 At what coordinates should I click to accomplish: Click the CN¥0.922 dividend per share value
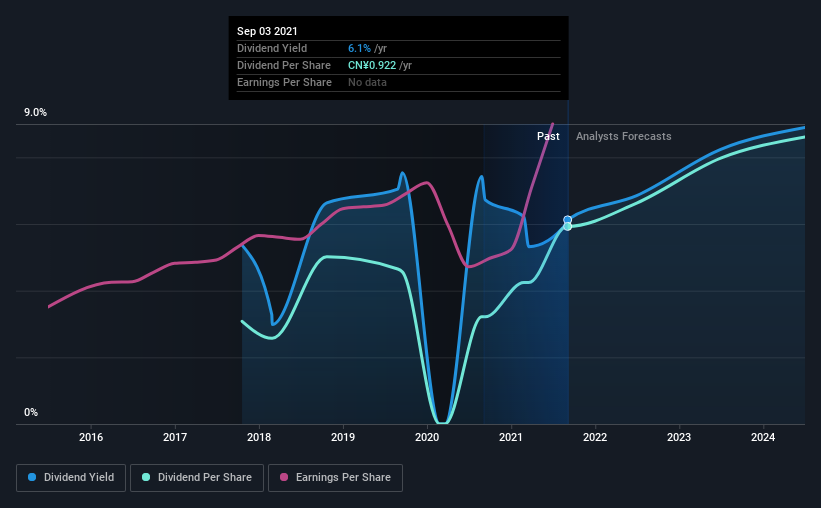(372, 65)
